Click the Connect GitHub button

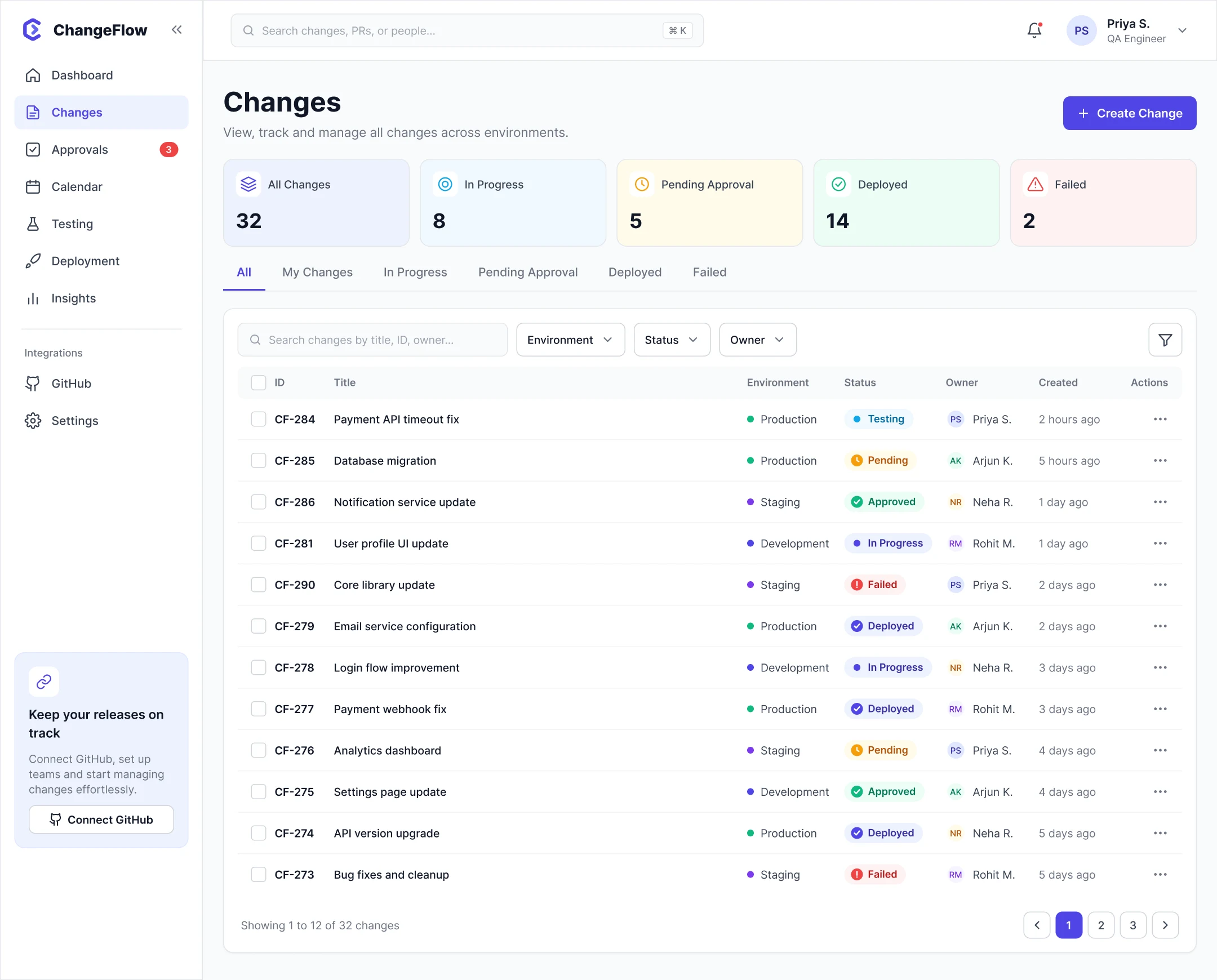coord(101,819)
